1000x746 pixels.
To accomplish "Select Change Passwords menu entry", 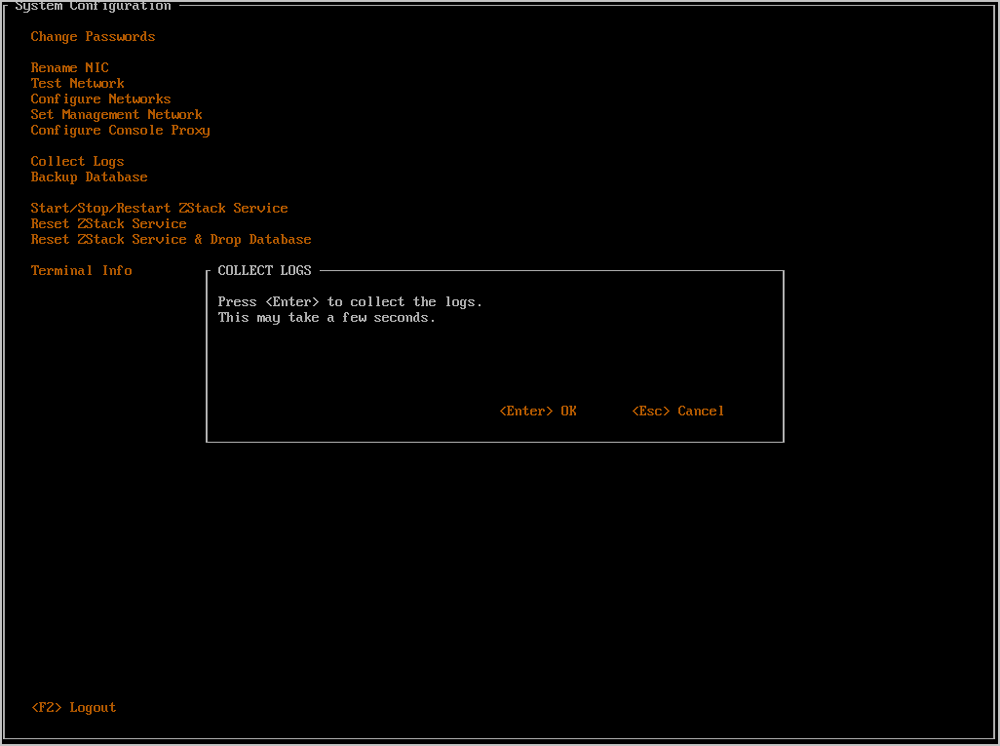I will pos(93,37).
